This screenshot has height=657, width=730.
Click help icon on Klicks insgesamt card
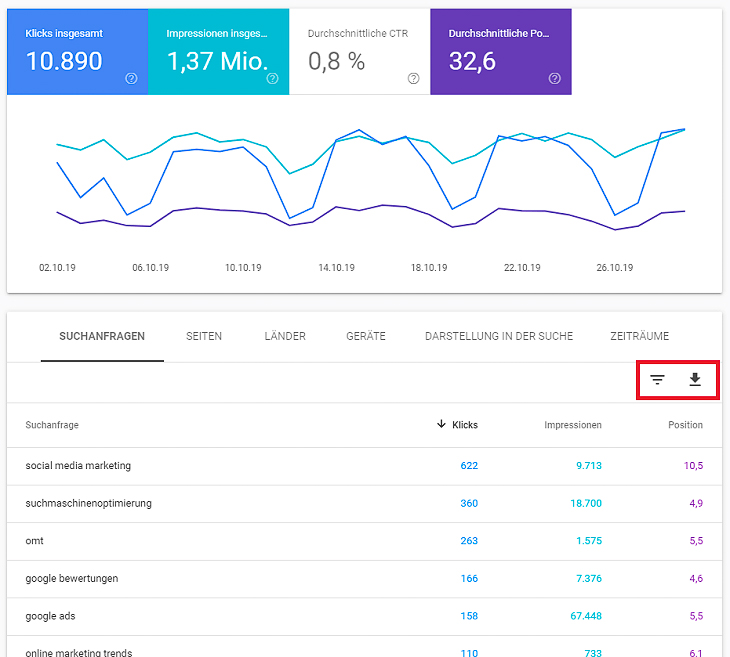(131, 79)
